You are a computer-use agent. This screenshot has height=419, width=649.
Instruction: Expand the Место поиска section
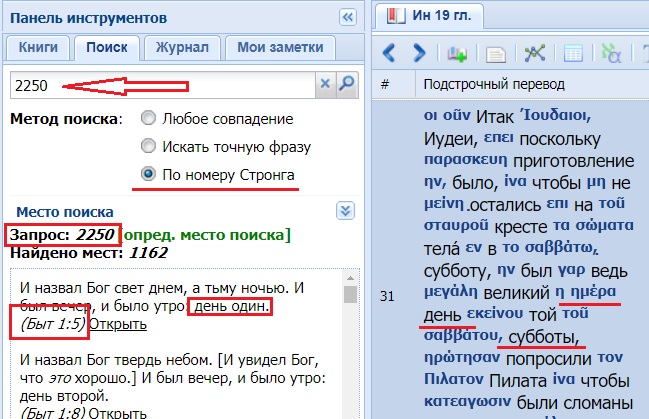point(345,210)
